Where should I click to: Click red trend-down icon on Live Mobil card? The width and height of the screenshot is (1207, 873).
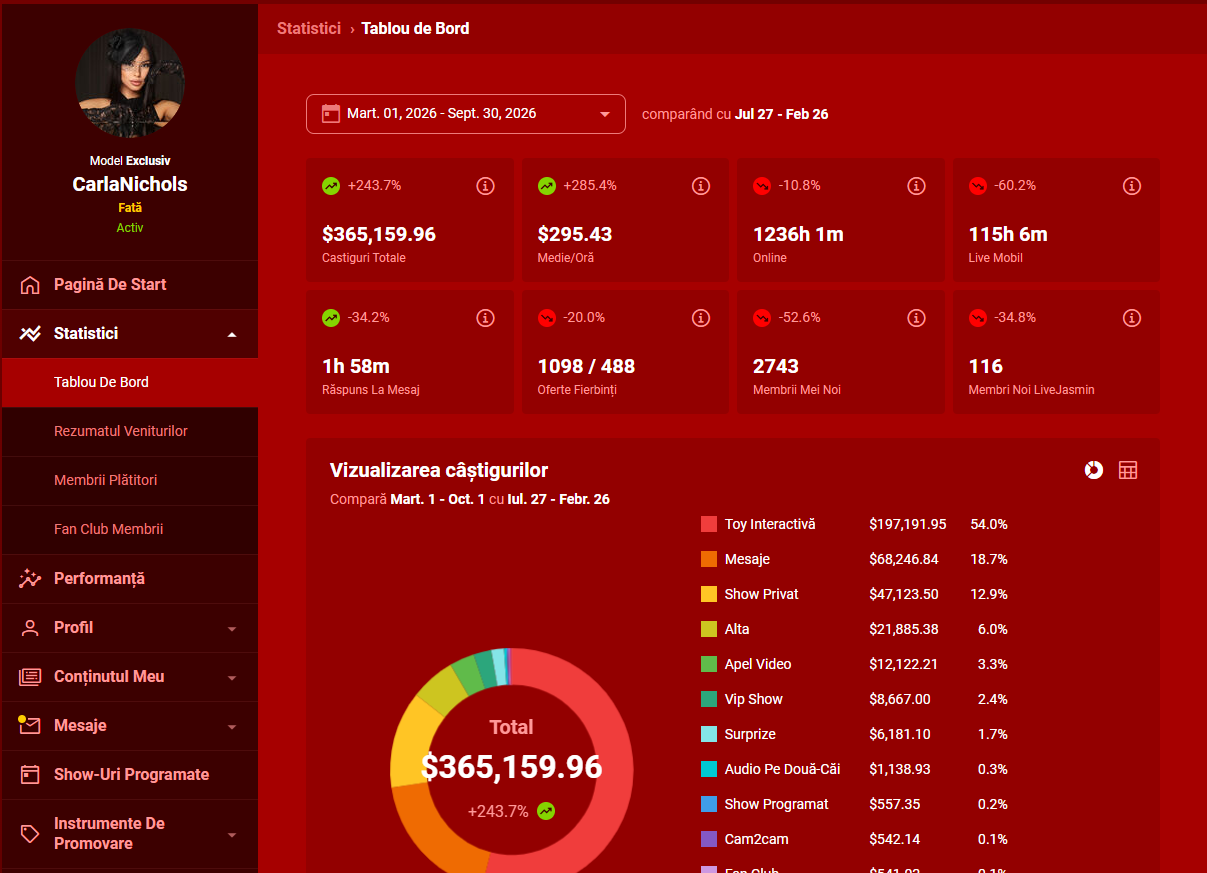point(978,186)
